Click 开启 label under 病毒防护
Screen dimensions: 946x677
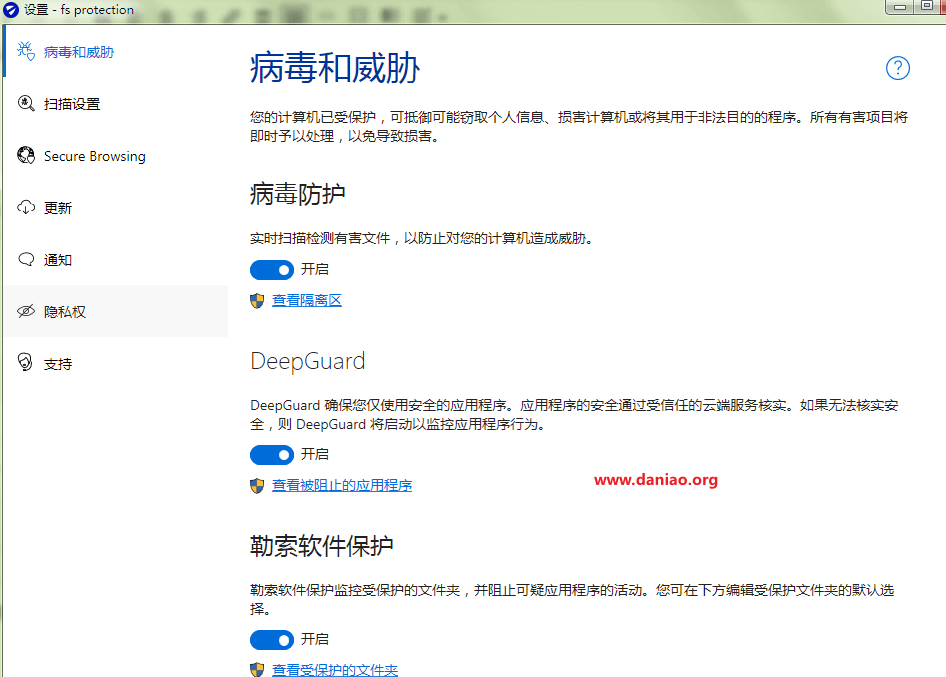click(315, 269)
